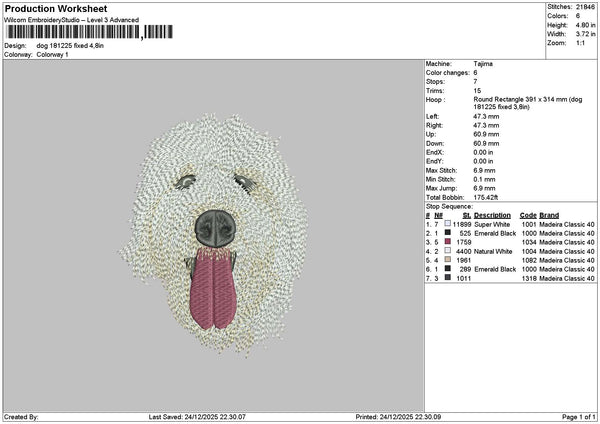The height and width of the screenshot is (424, 600).
Task: Click the barcode under the worksheet title
Action: [x=90, y=32]
